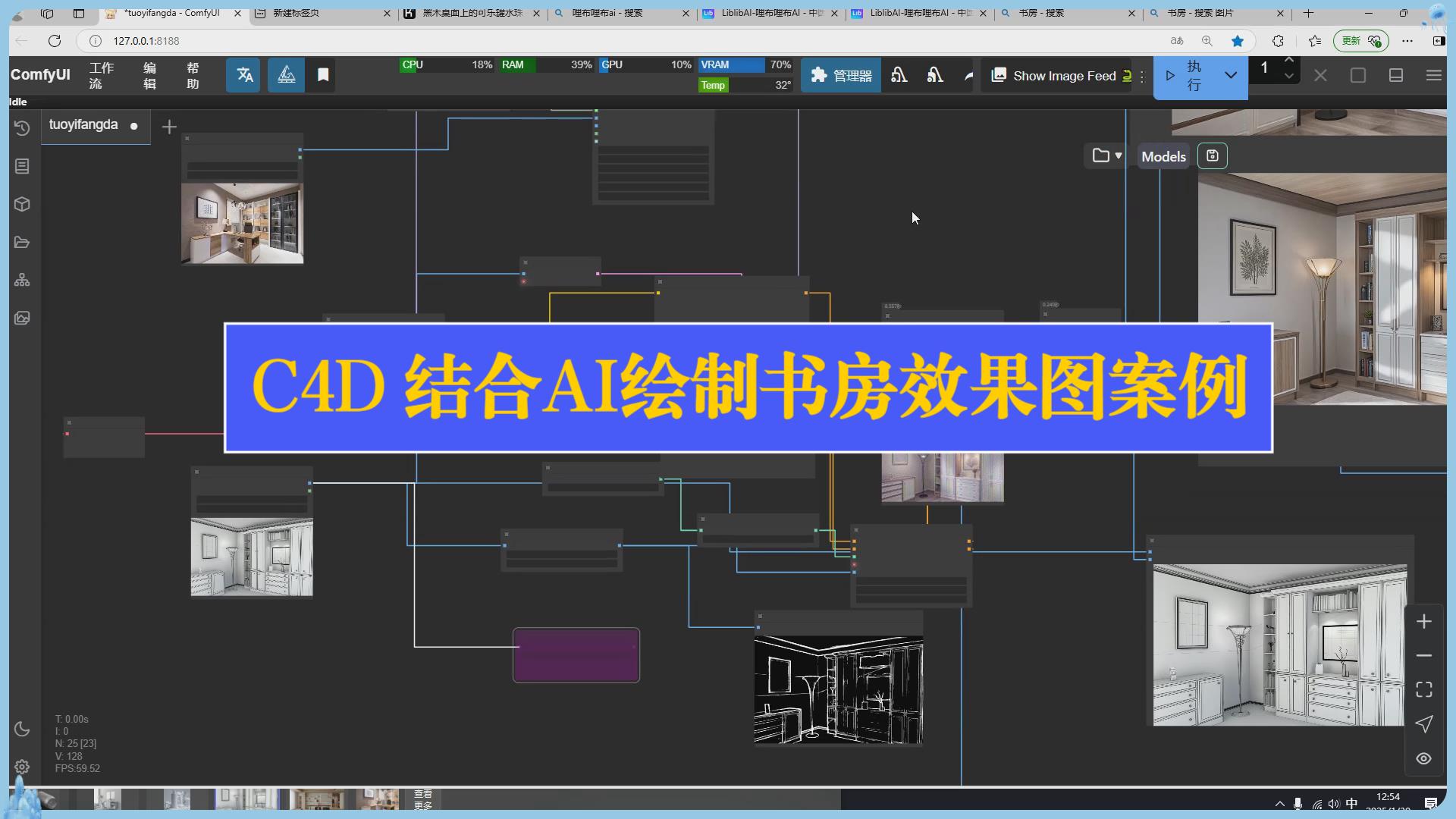Close the tuoyifangda ComfyUI browser tab
1456x819 pixels.
(238, 13)
